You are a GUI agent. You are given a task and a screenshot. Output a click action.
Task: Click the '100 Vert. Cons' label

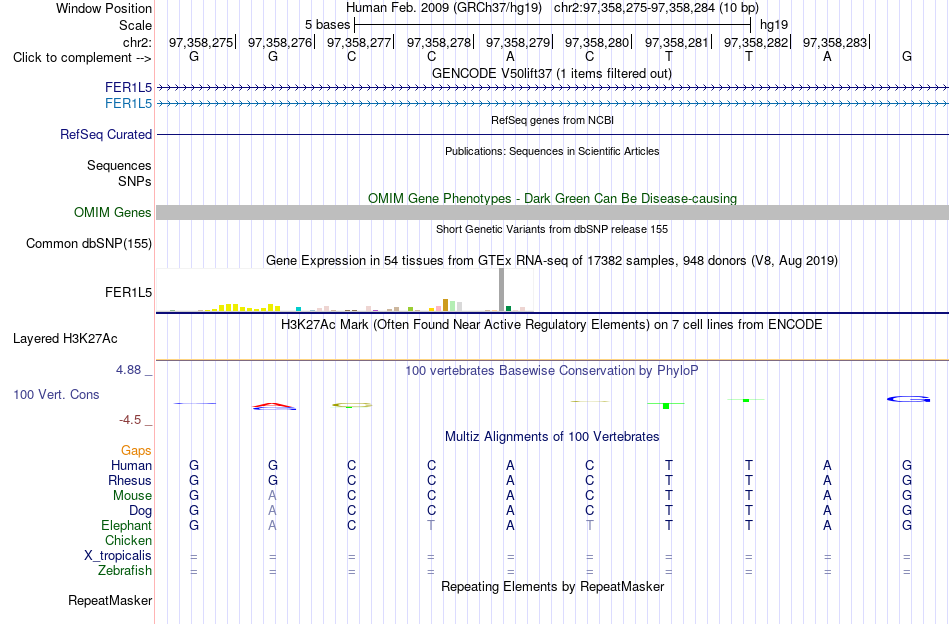coord(56,394)
